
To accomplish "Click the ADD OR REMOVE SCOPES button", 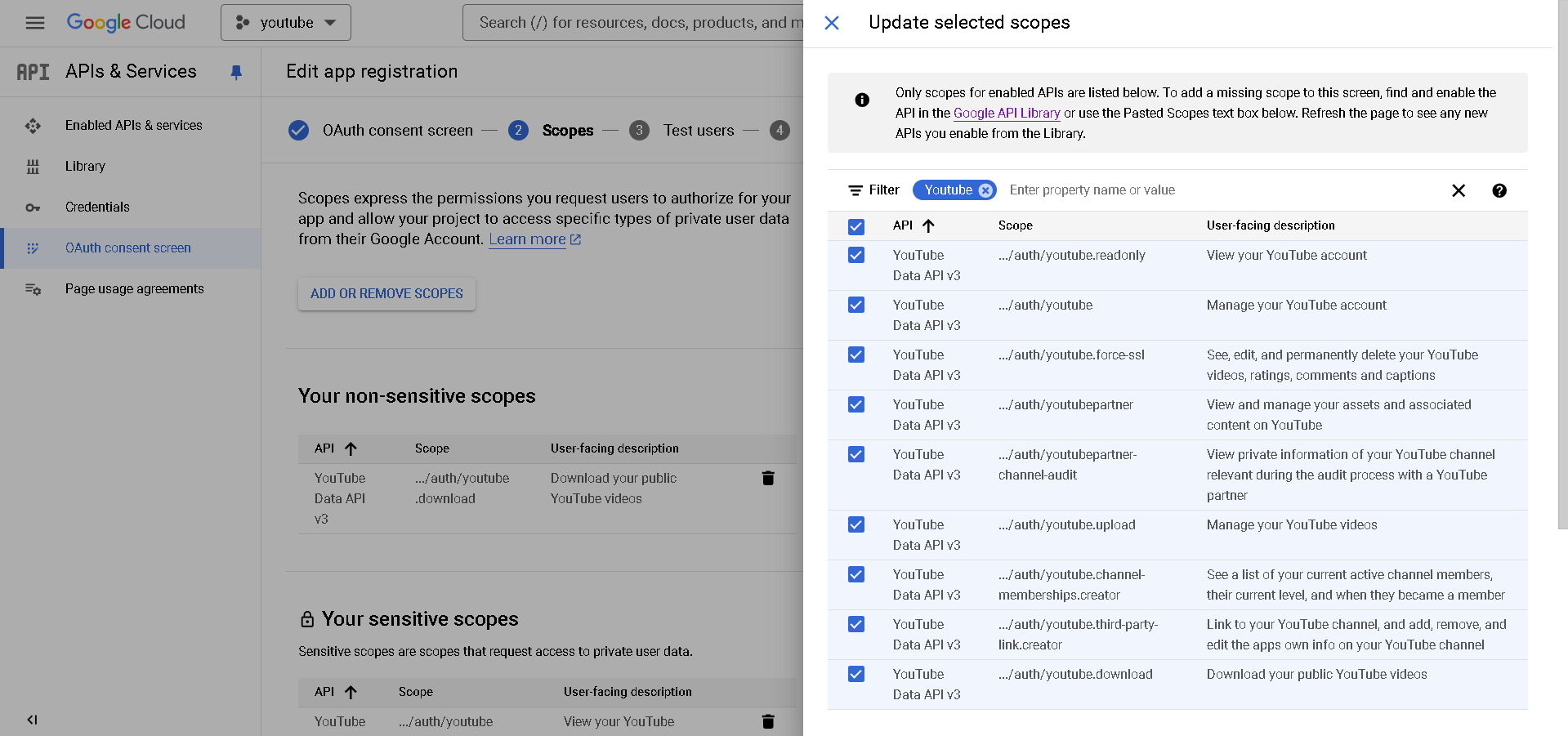I will (386, 294).
